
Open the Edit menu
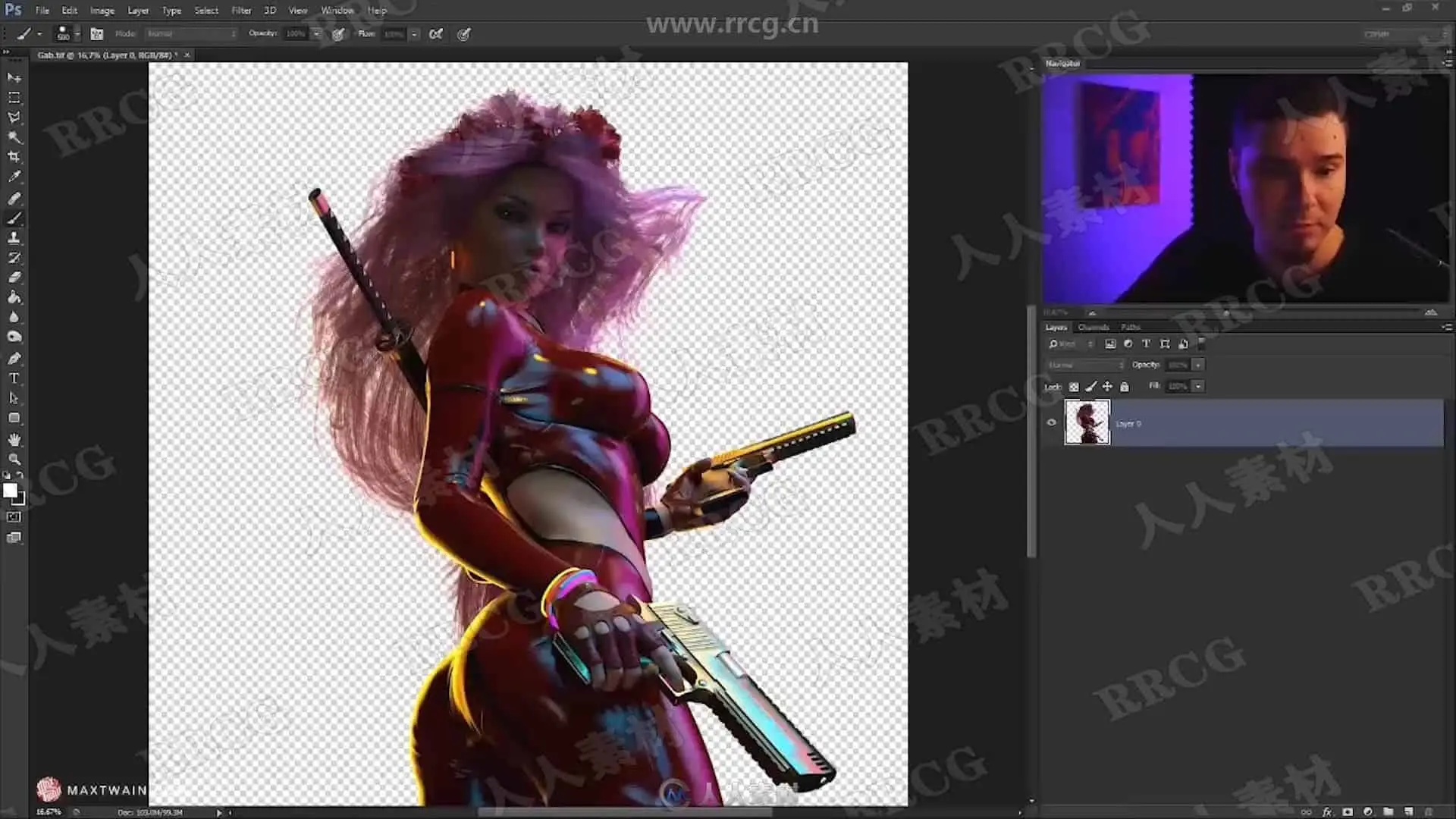click(69, 11)
